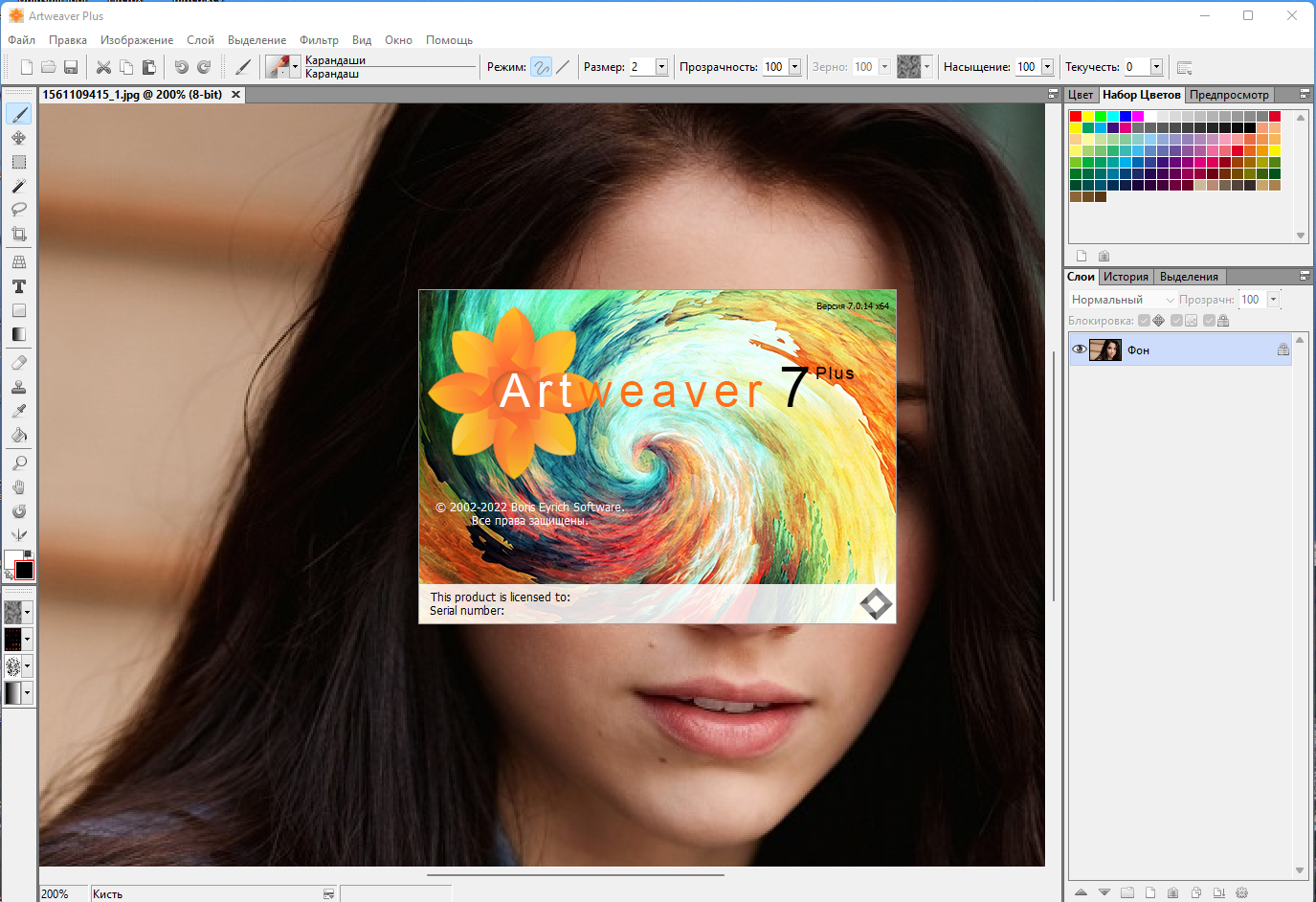The height and width of the screenshot is (902, 1316).
Task: Open the Насыщение dropdown arrow
Action: point(1047,67)
